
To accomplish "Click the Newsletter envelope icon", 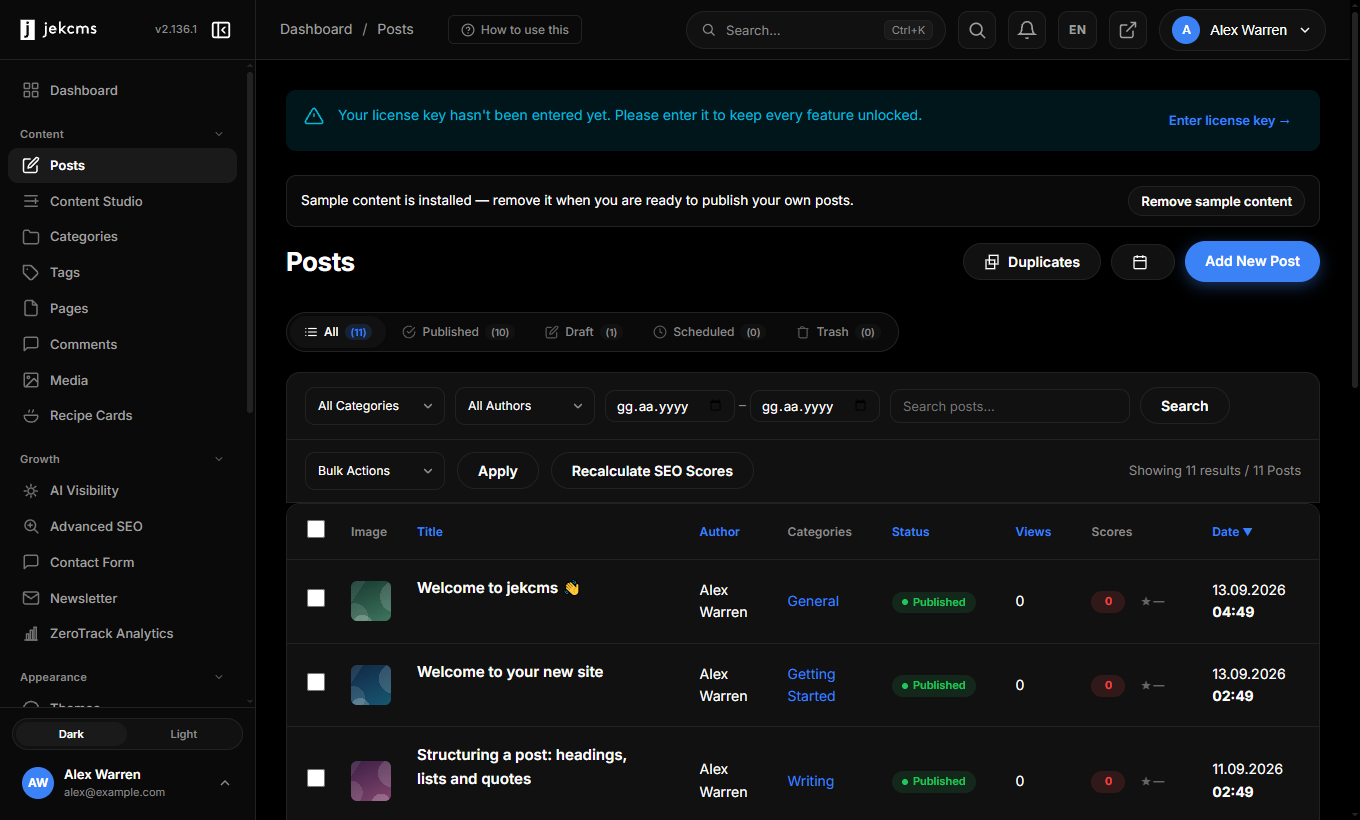I will (31, 598).
